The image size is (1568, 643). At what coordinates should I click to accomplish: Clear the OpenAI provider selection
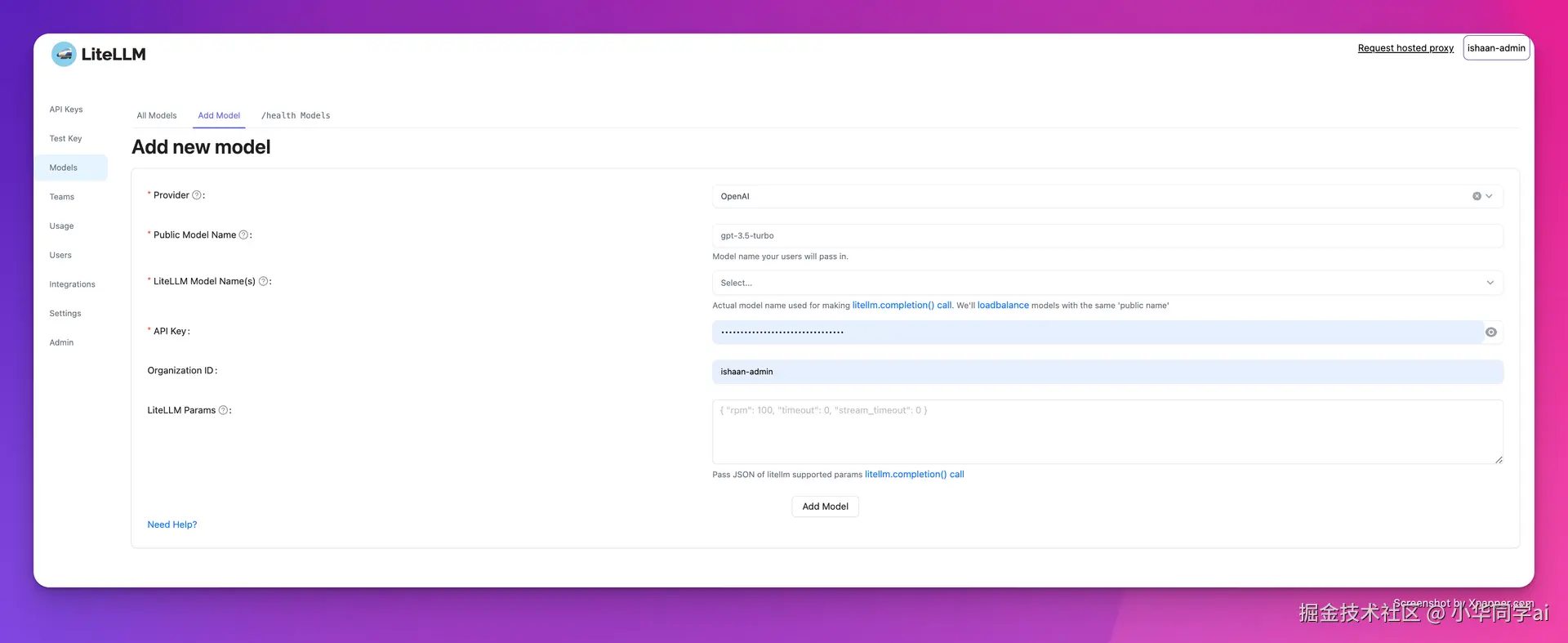pyautogui.click(x=1477, y=196)
